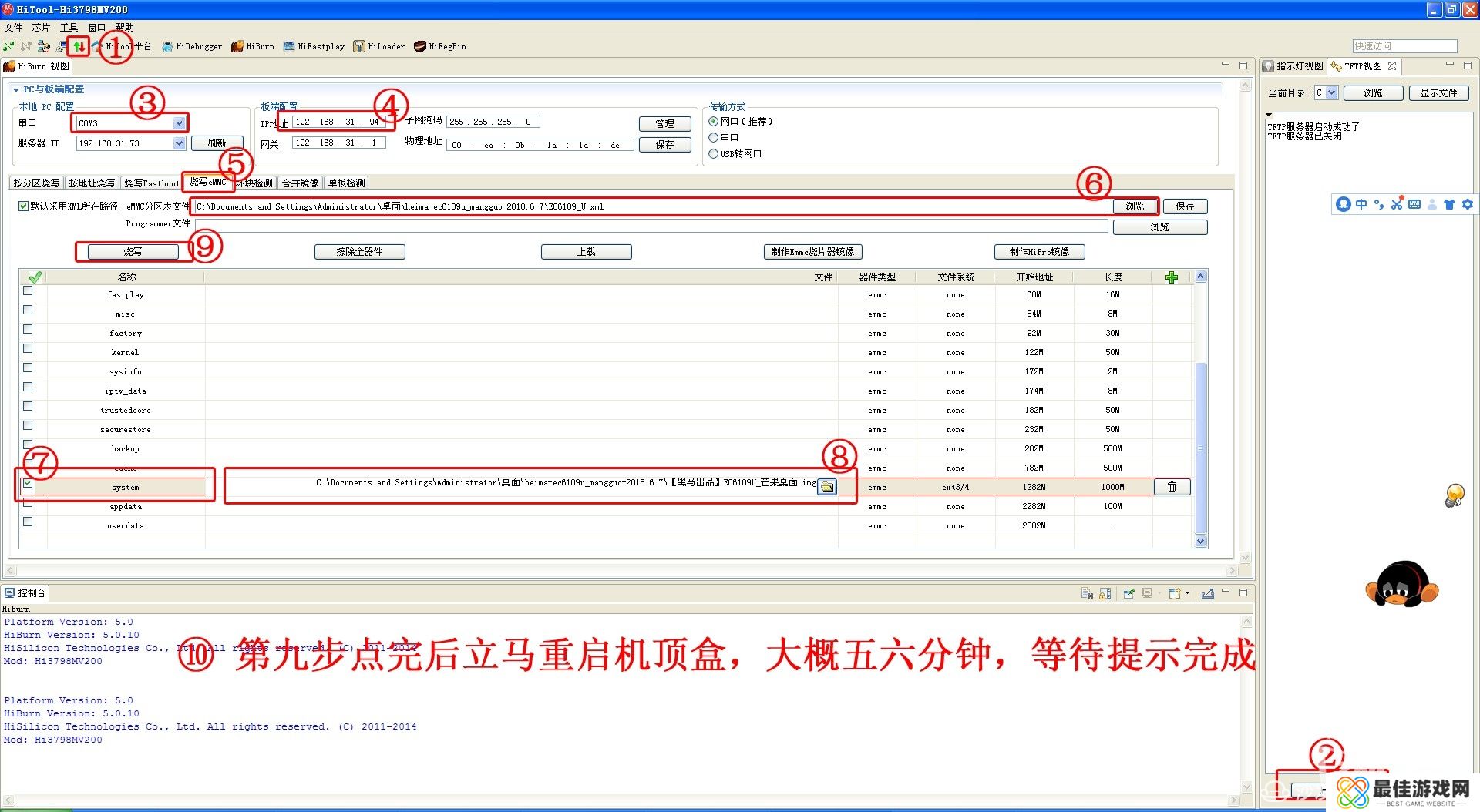The width and height of the screenshot is (1480, 812).
Task: Open the 当前目录 drive dropdown
Action: (1331, 92)
